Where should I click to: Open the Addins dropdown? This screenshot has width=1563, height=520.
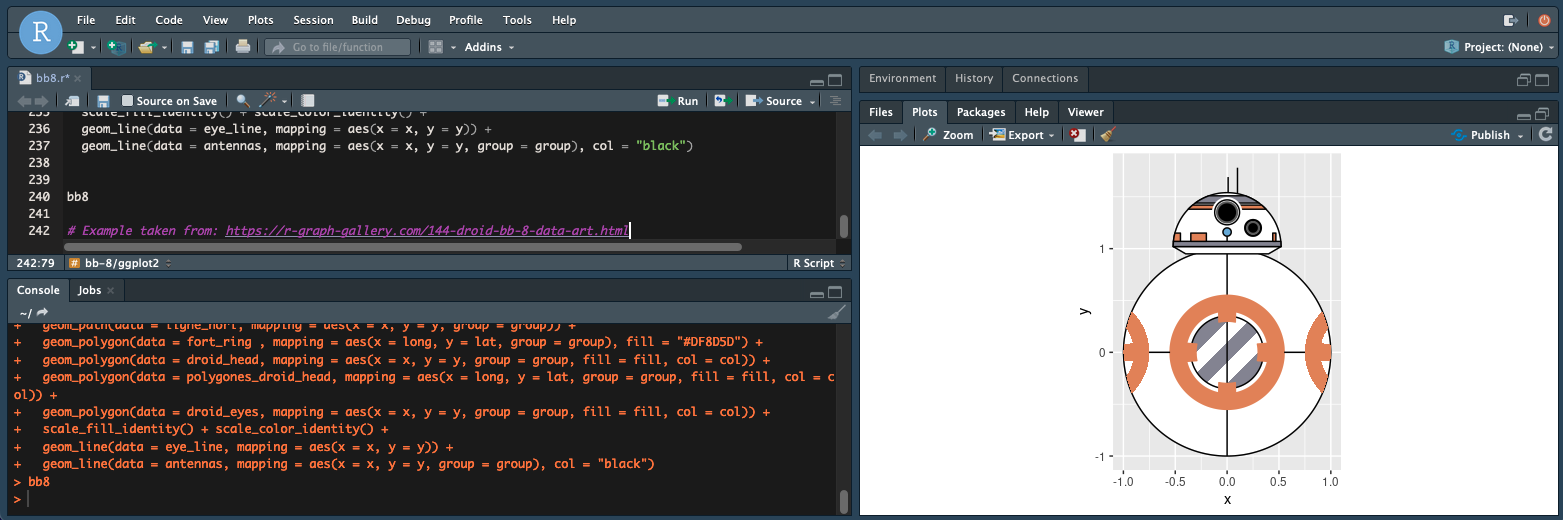[x=489, y=47]
